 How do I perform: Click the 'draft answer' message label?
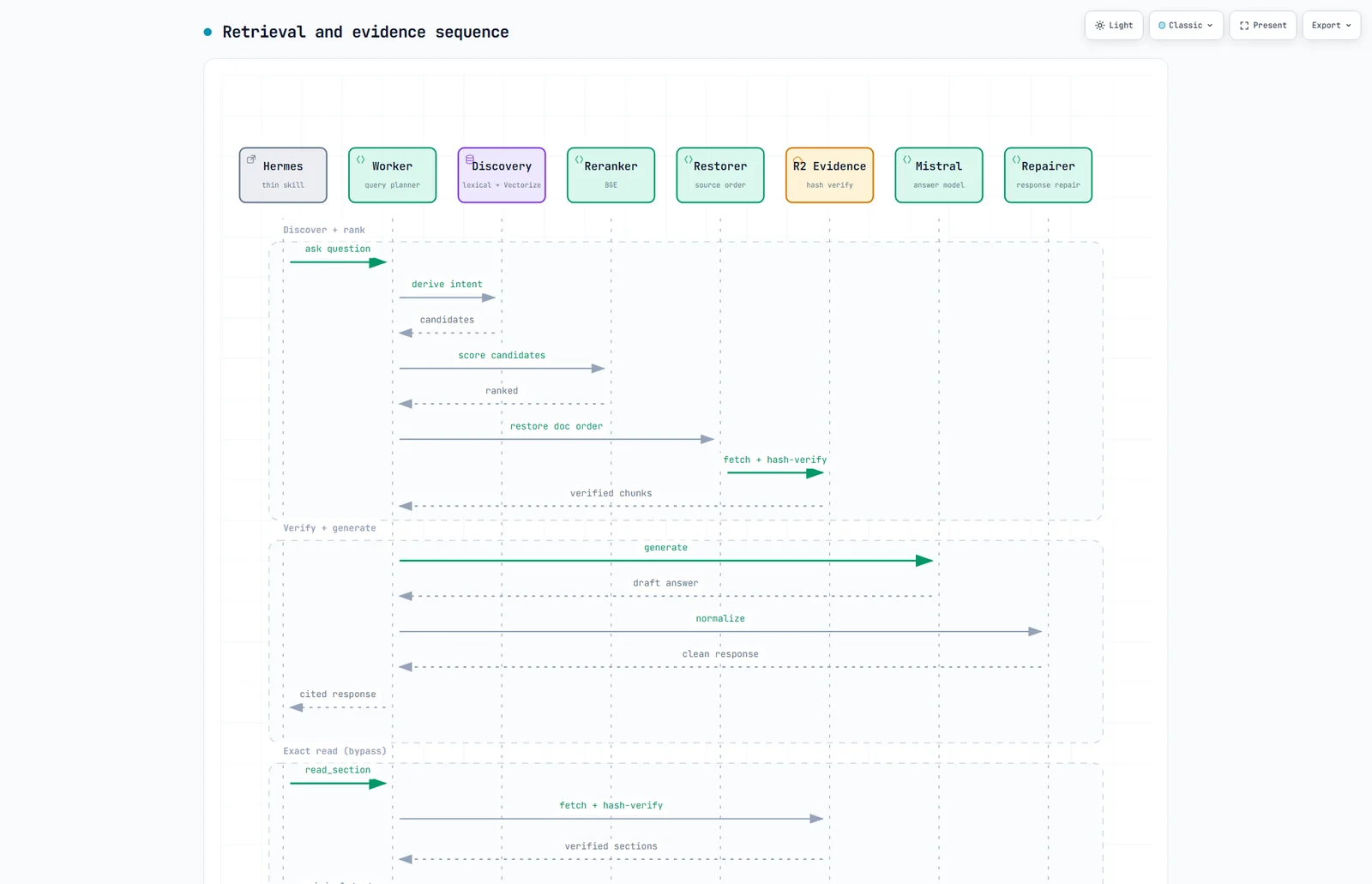pyautogui.click(x=666, y=583)
